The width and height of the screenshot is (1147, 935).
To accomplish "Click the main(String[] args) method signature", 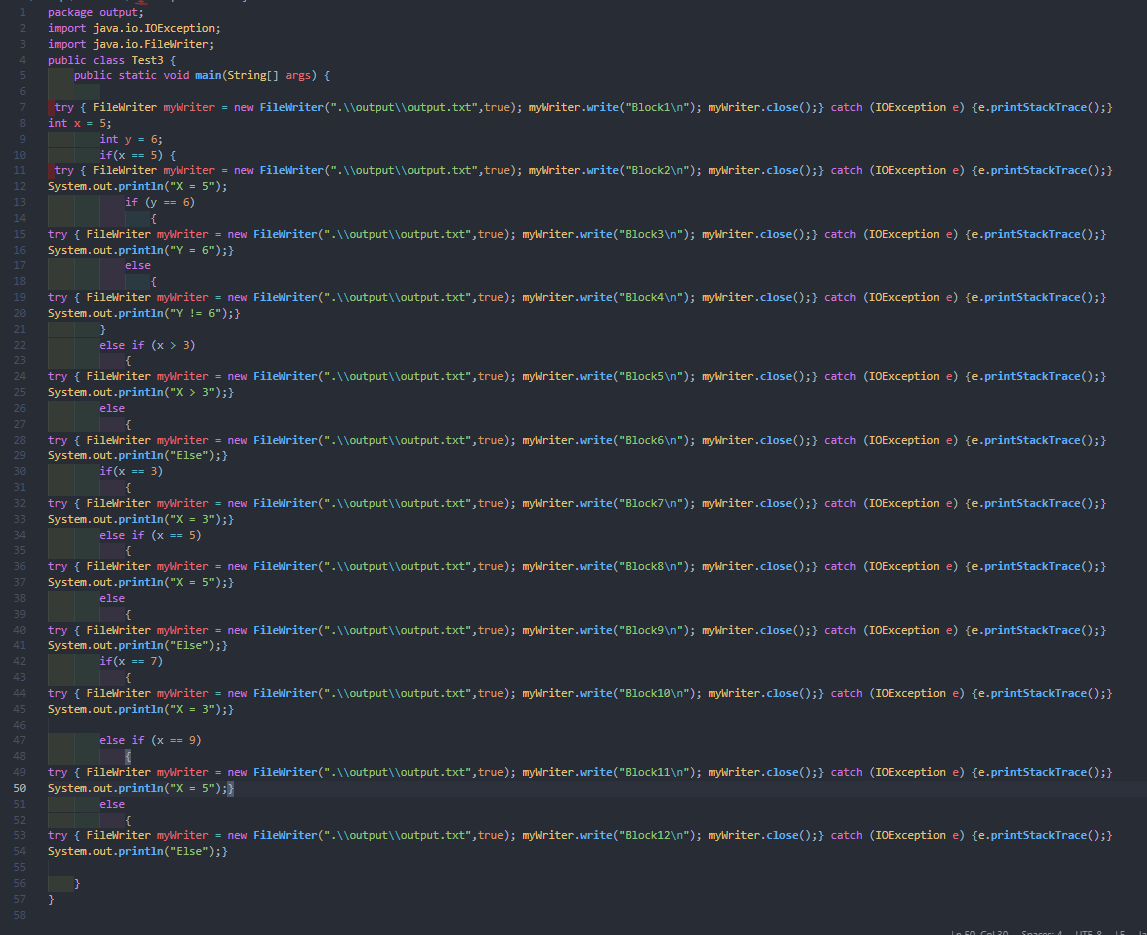I will point(201,75).
